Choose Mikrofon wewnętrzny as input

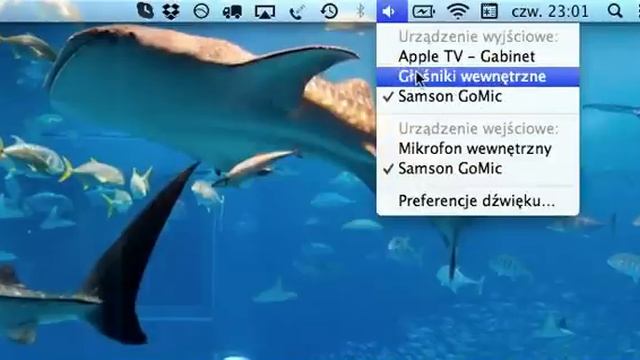(478, 149)
